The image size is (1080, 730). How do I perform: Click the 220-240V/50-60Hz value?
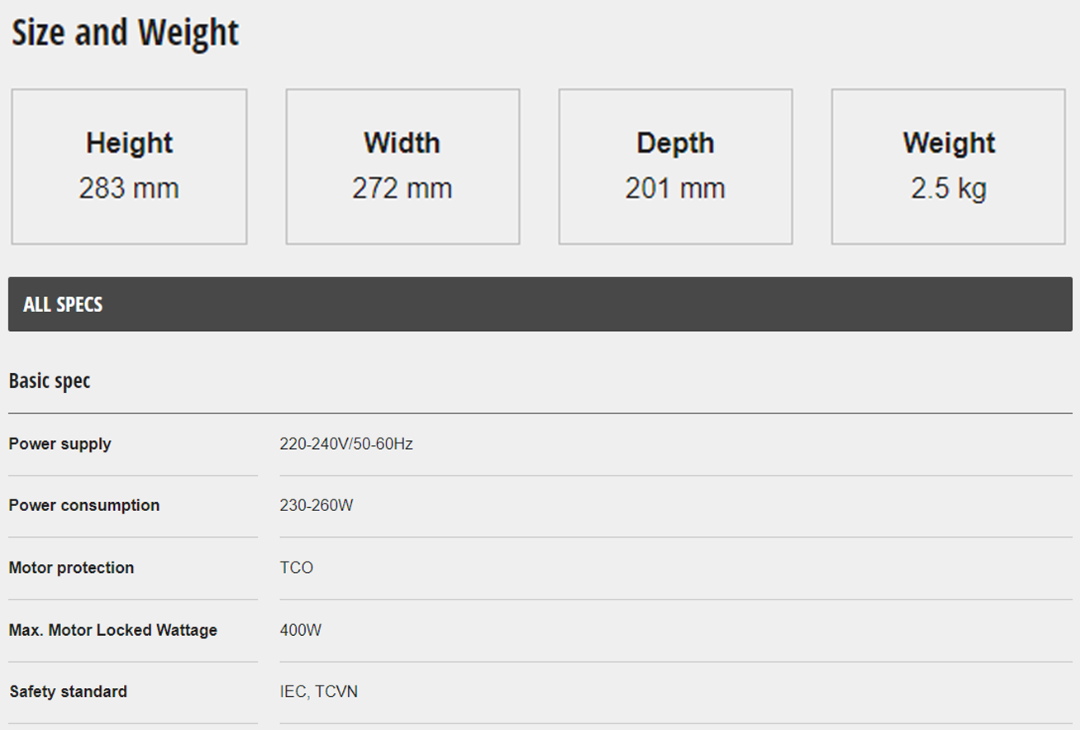click(x=346, y=444)
